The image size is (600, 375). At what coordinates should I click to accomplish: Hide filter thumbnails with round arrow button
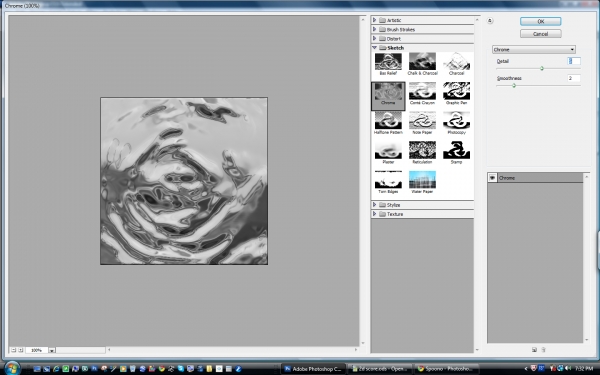tap(490, 21)
